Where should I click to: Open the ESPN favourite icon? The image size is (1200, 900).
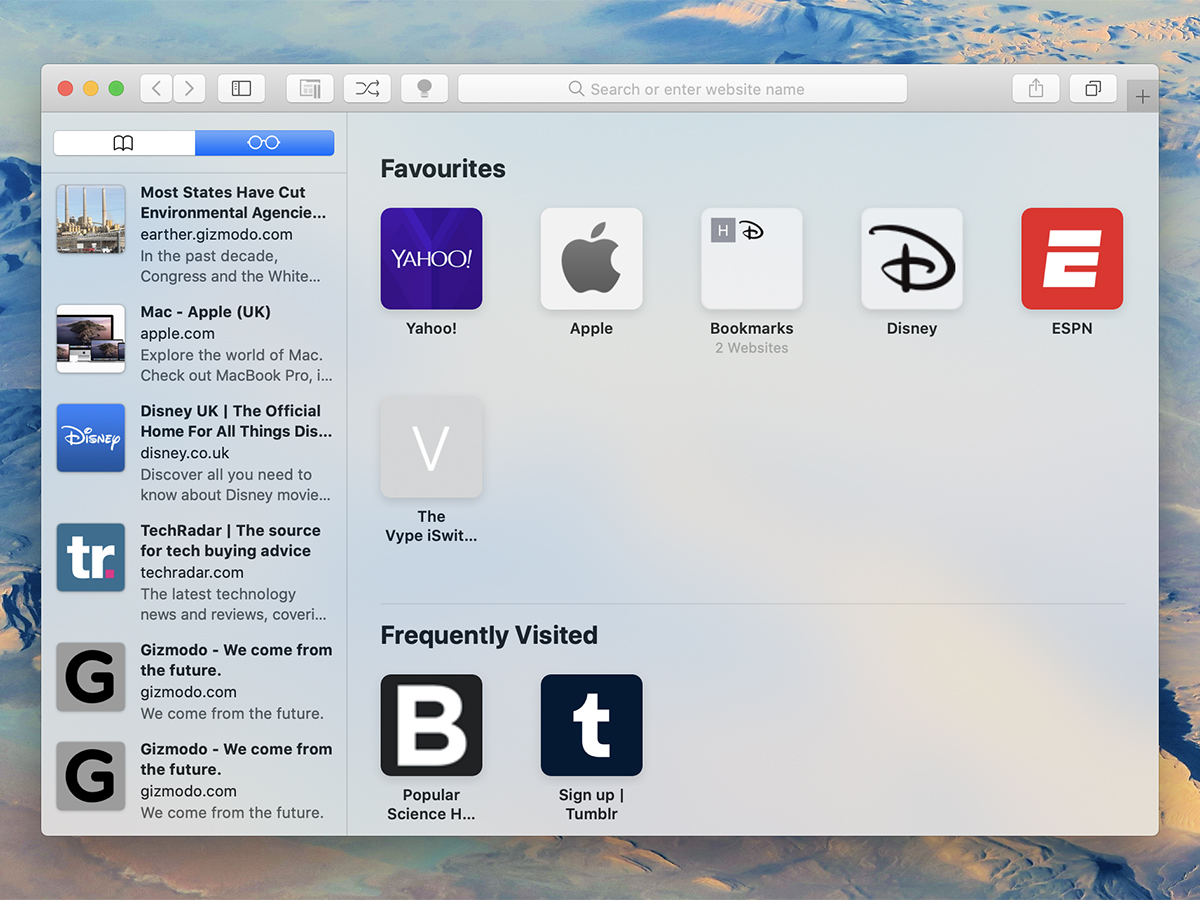point(1071,258)
